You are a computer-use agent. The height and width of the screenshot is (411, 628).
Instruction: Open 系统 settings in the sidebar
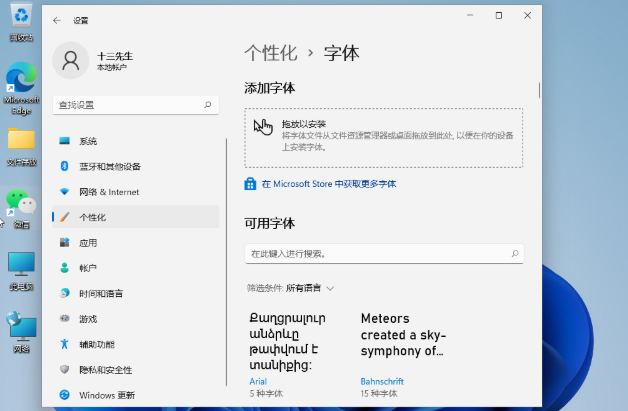coord(88,141)
